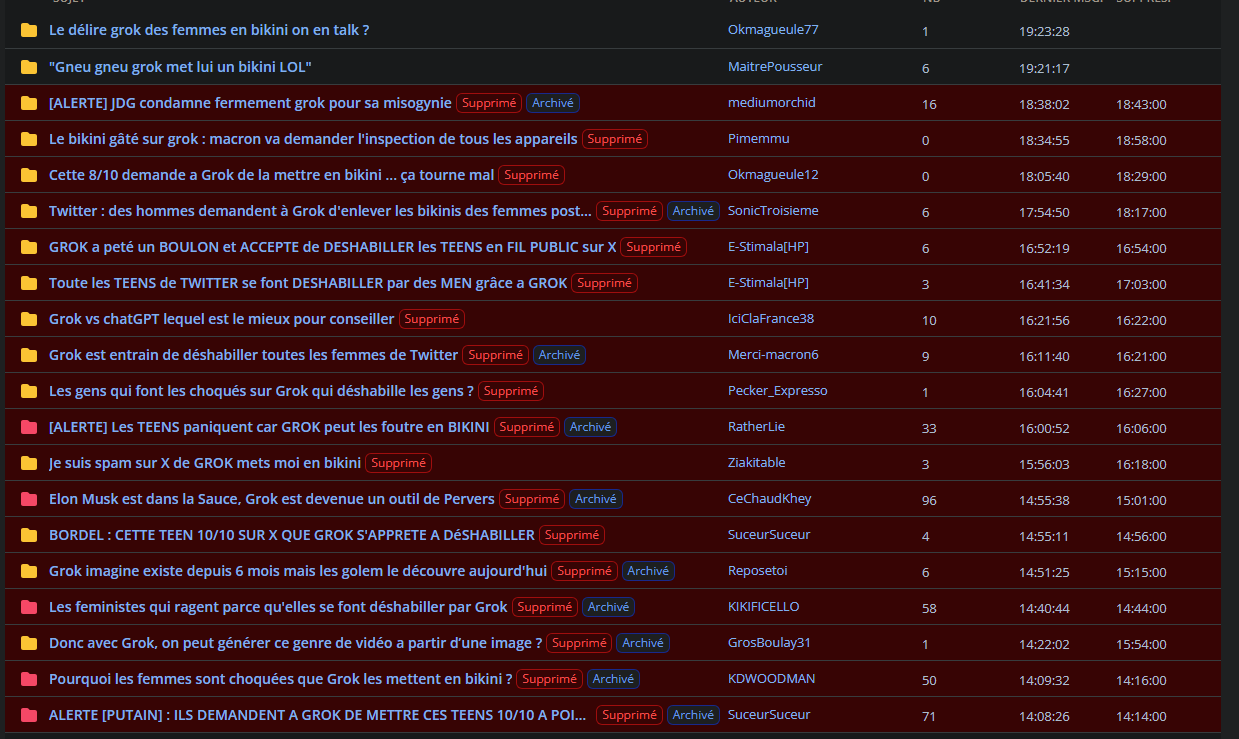
Task: Click folder icon beside "Gneu gneu grok" topic
Action: click(x=29, y=67)
